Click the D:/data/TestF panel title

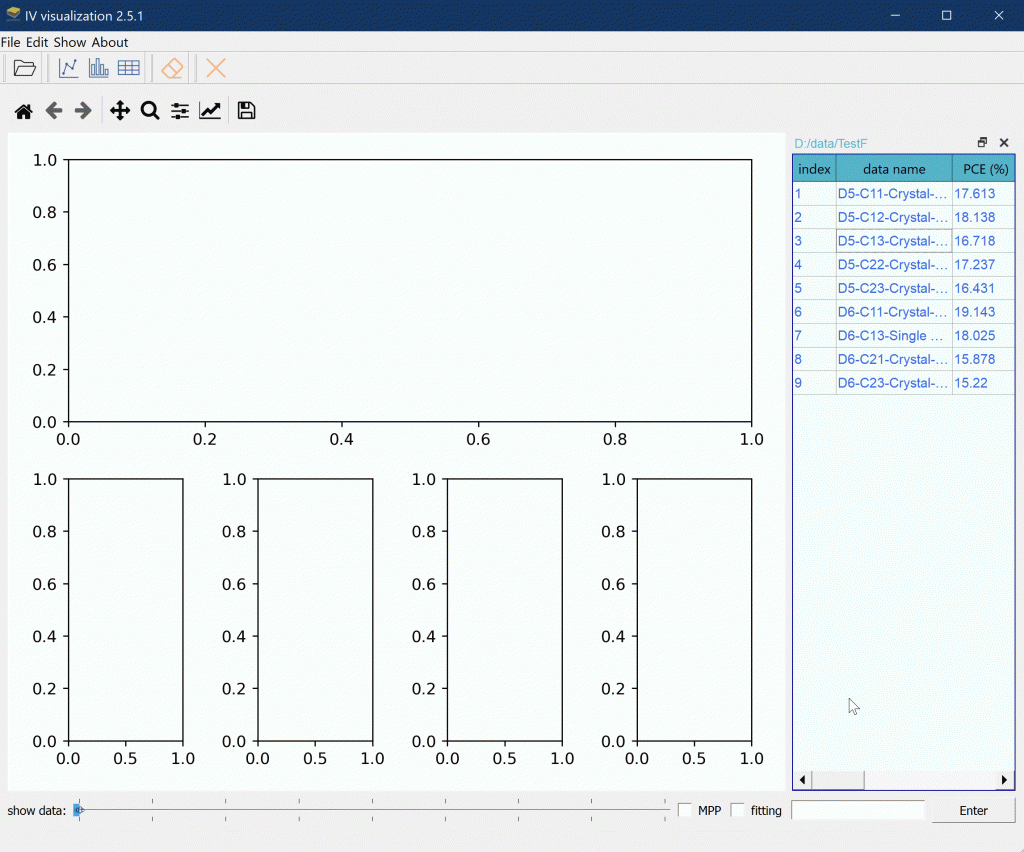click(831, 143)
